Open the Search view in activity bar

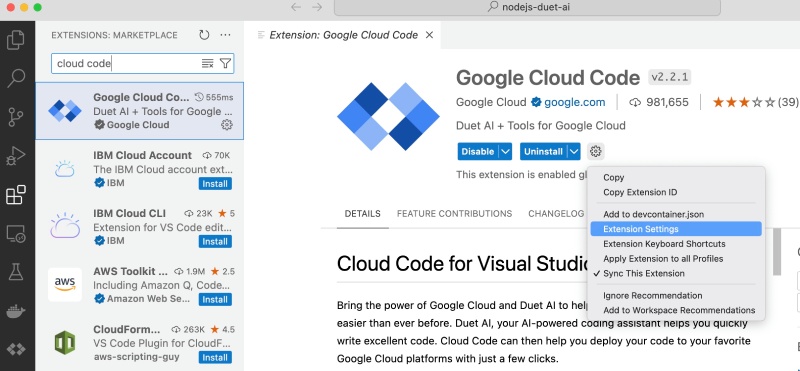(x=16, y=79)
